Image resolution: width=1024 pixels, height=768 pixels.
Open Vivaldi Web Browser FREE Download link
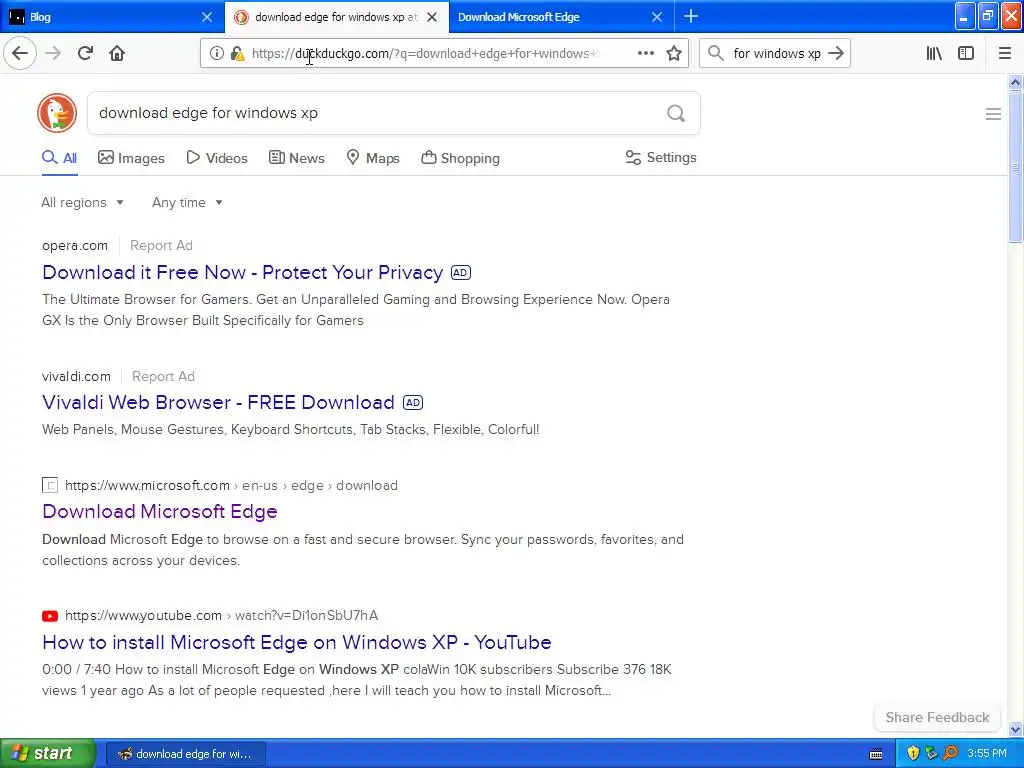click(x=218, y=402)
